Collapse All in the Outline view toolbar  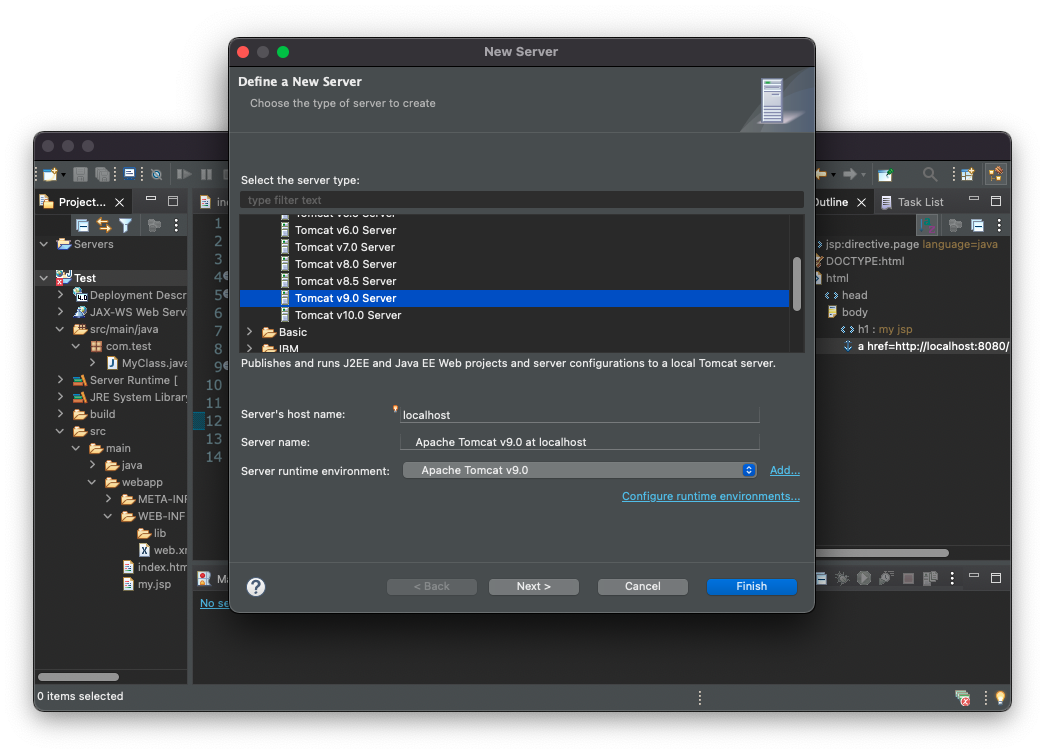point(977,225)
